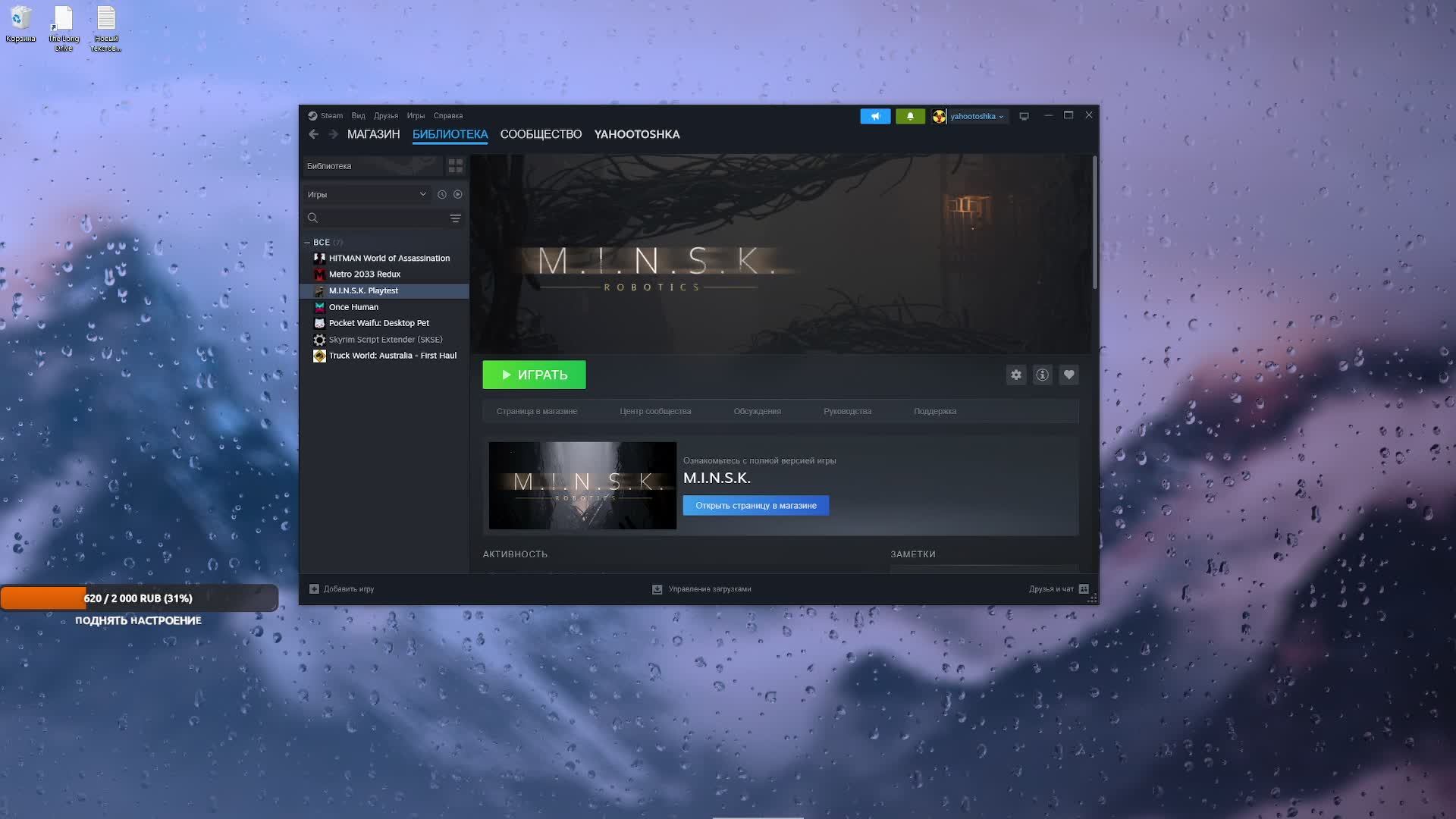Open the Друзья menu
The image size is (1456, 819).
(x=385, y=116)
